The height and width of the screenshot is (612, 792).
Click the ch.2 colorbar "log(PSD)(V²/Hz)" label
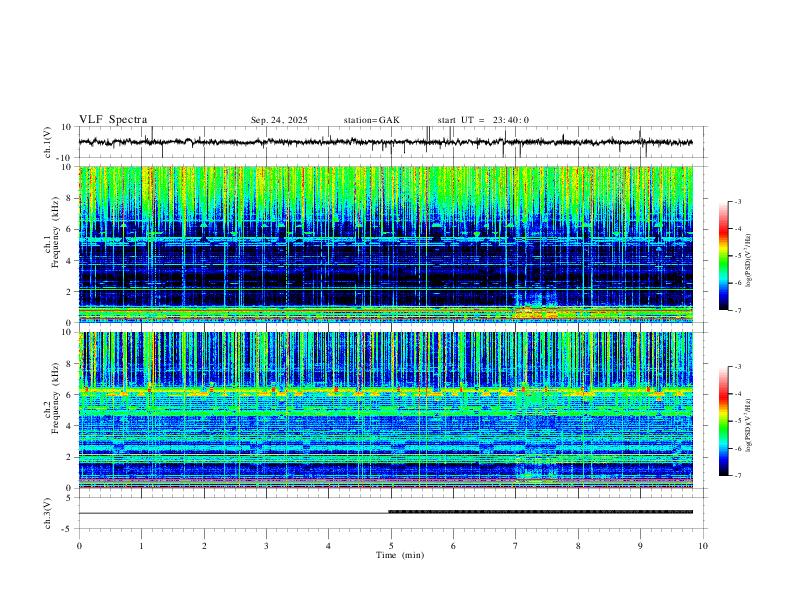tap(749, 425)
